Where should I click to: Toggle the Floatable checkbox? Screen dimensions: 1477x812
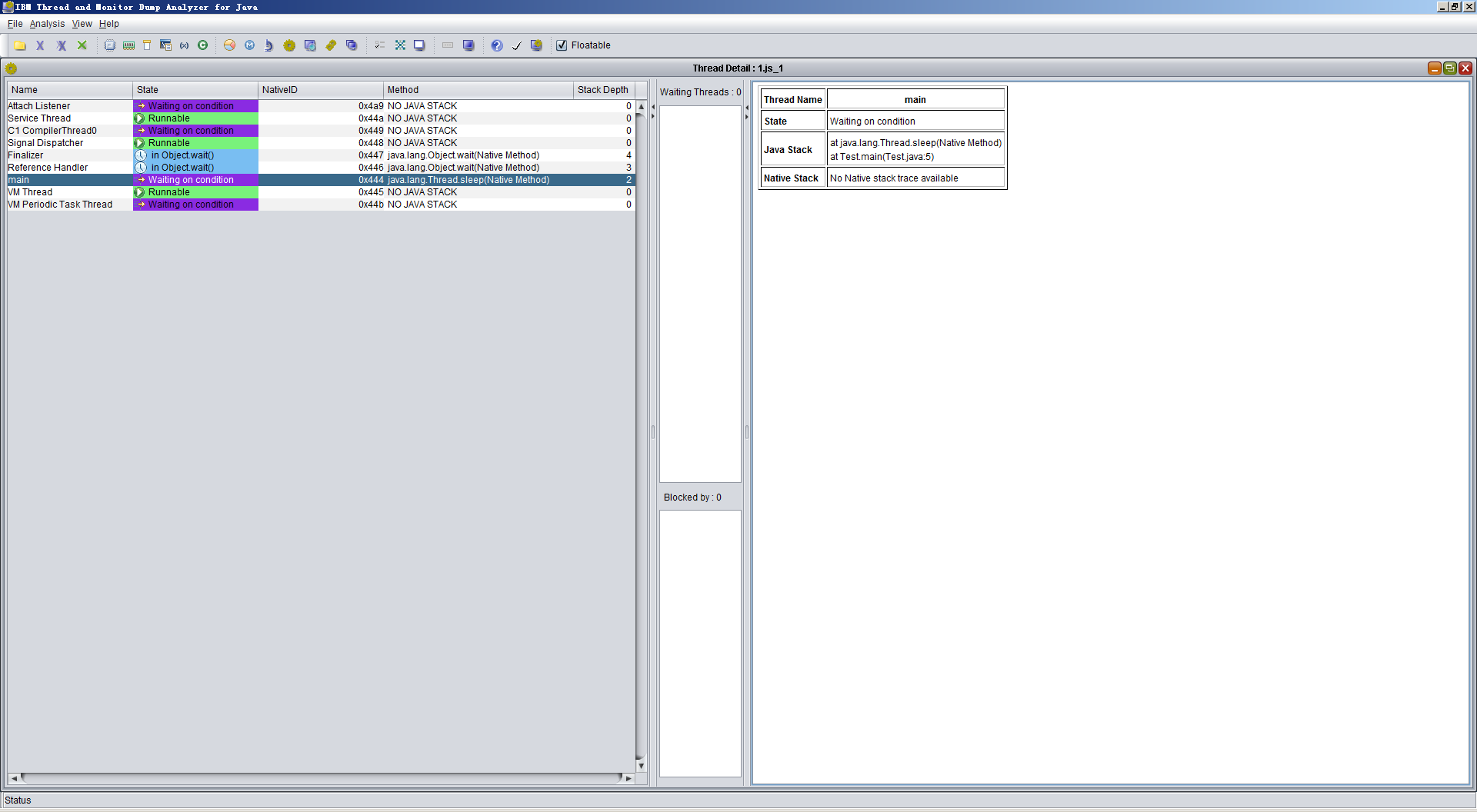click(x=562, y=45)
